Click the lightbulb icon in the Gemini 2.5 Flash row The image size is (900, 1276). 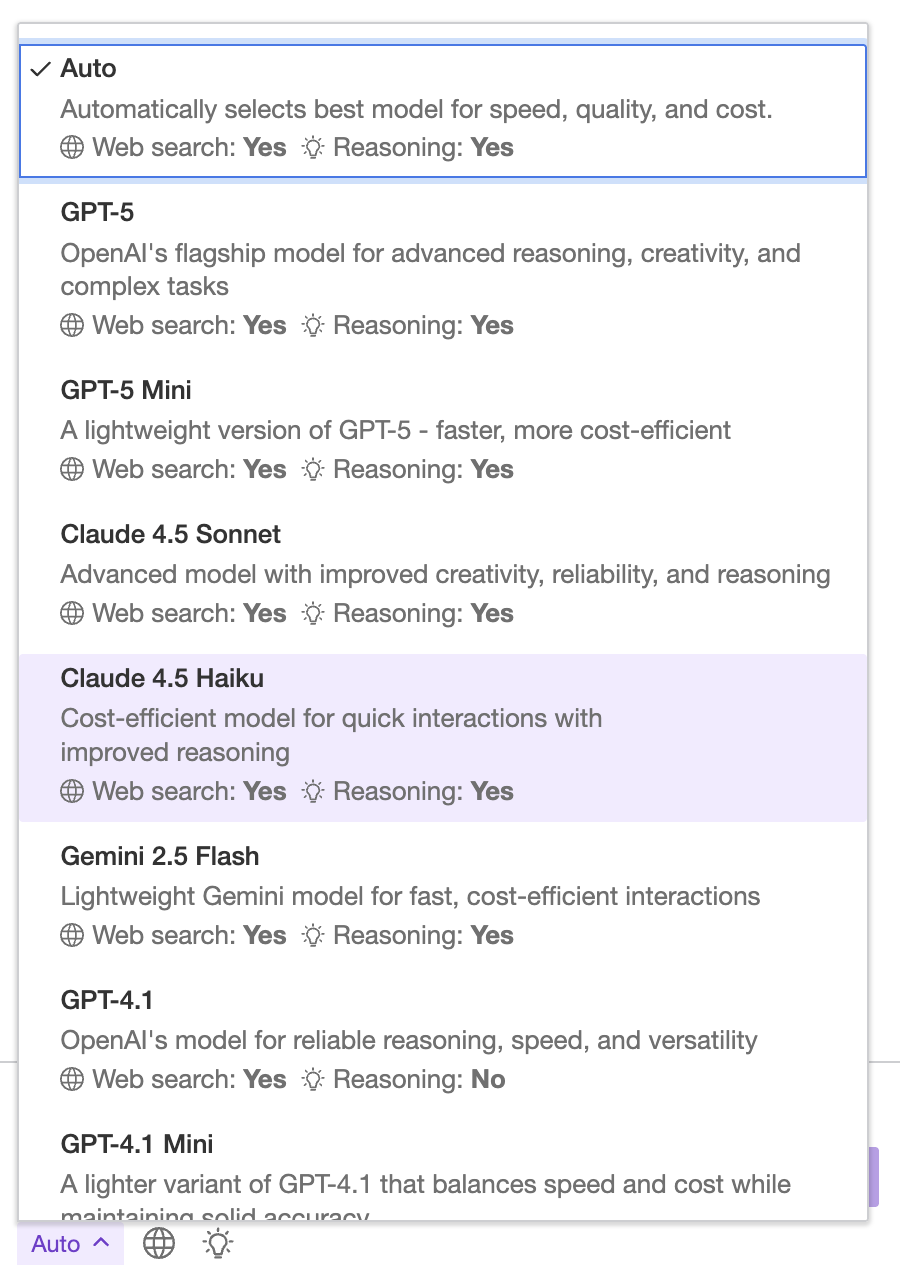click(x=312, y=935)
